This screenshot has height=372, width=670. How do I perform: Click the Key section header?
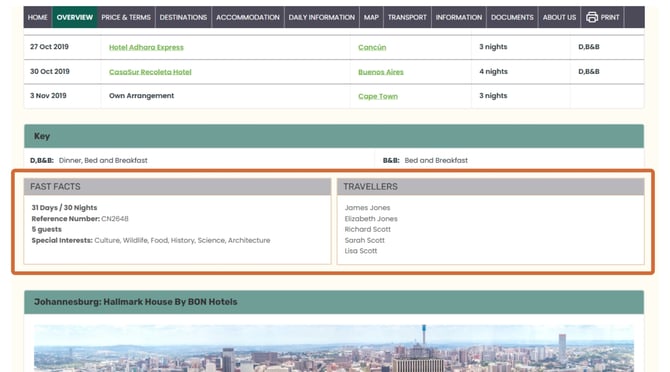(x=334, y=136)
